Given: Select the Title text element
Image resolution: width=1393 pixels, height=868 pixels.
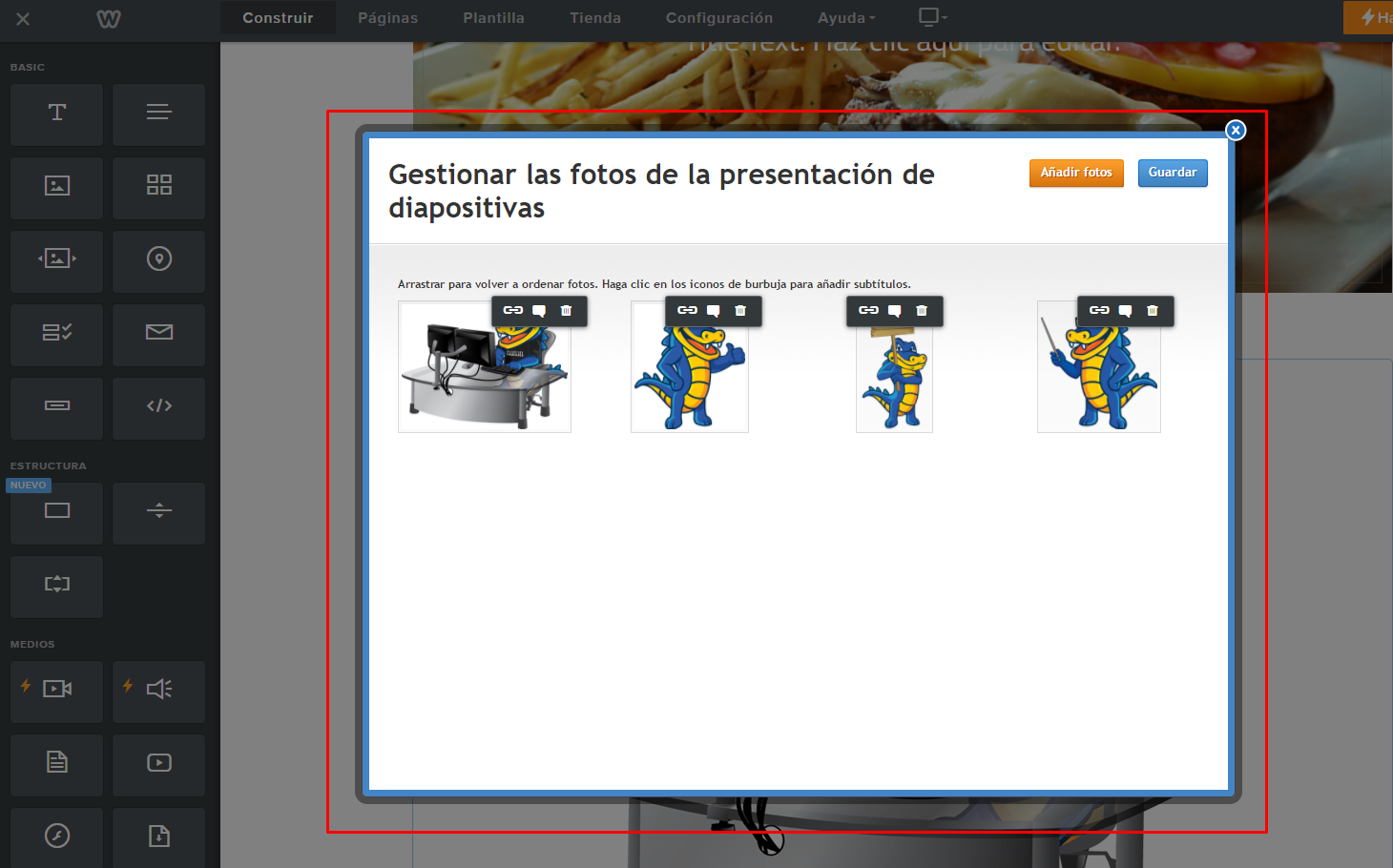Looking at the screenshot, I should [57, 114].
